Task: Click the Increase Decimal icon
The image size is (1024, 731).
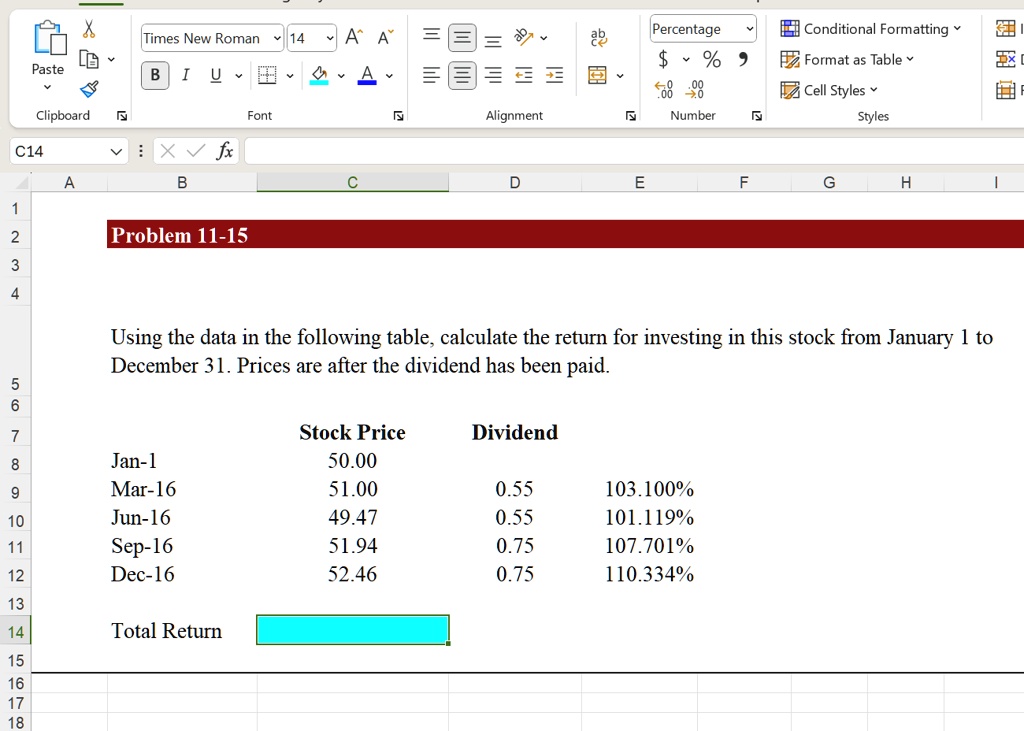Action: [x=664, y=89]
